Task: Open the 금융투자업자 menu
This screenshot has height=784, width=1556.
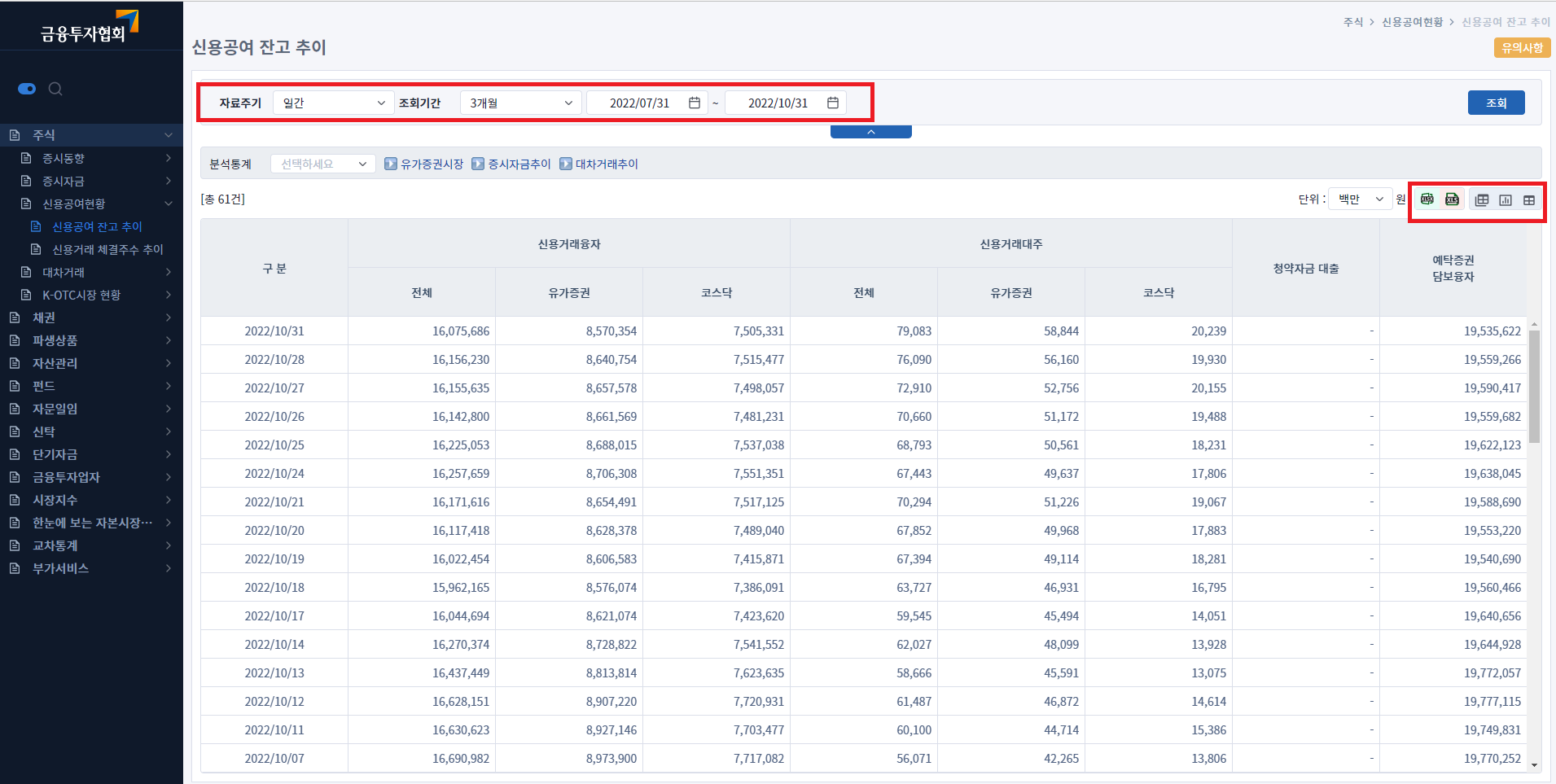Action: click(91, 477)
